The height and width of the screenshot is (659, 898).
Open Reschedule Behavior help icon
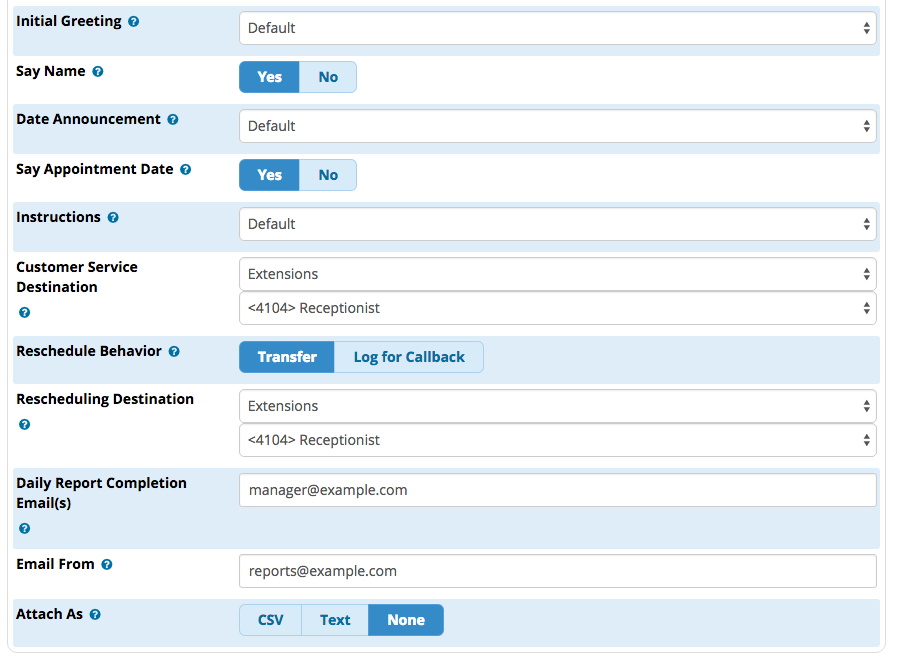point(174,352)
